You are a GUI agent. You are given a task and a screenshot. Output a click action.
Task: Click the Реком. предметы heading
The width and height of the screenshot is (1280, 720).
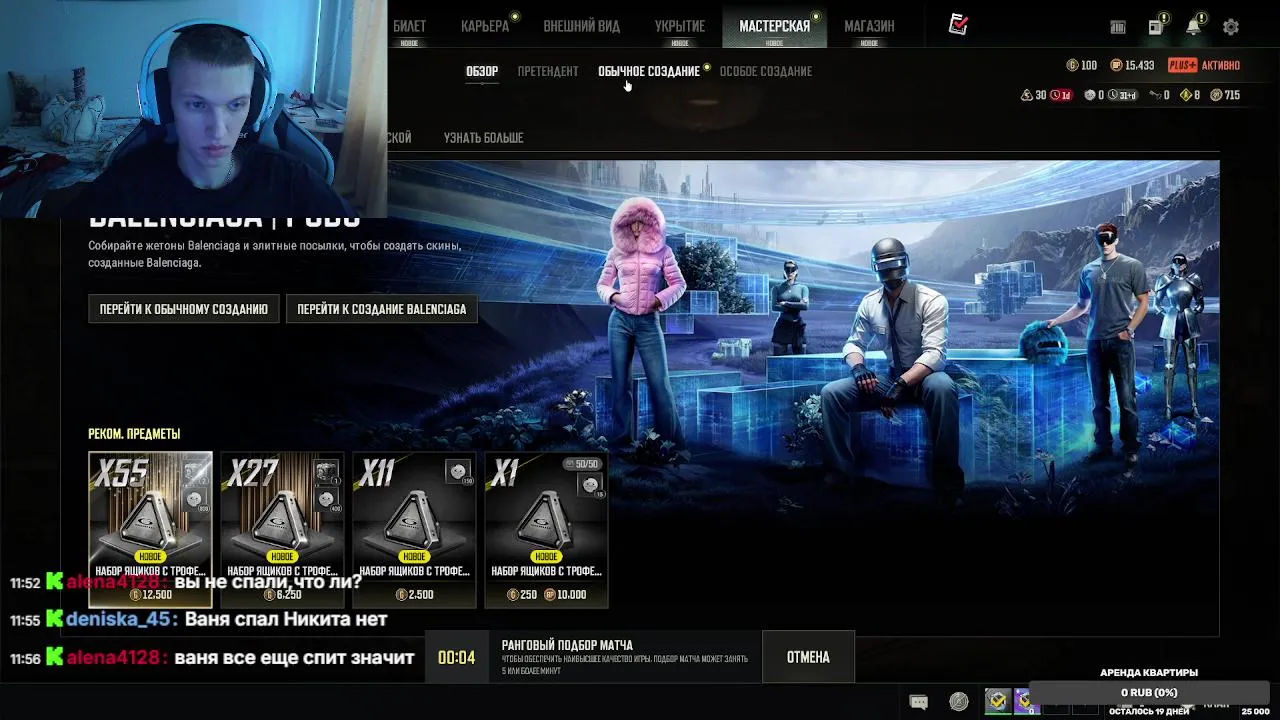(134, 434)
